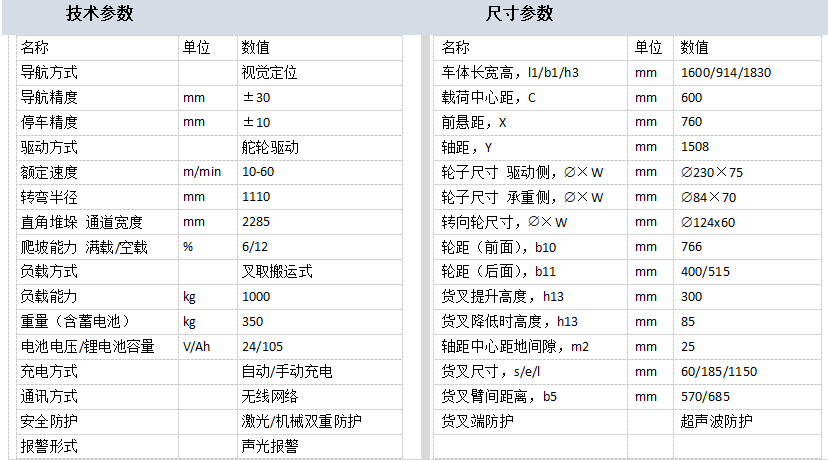The width and height of the screenshot is (828, 460).
Task: Select the ∅230×75 value cell
Action: coord(747,172)
